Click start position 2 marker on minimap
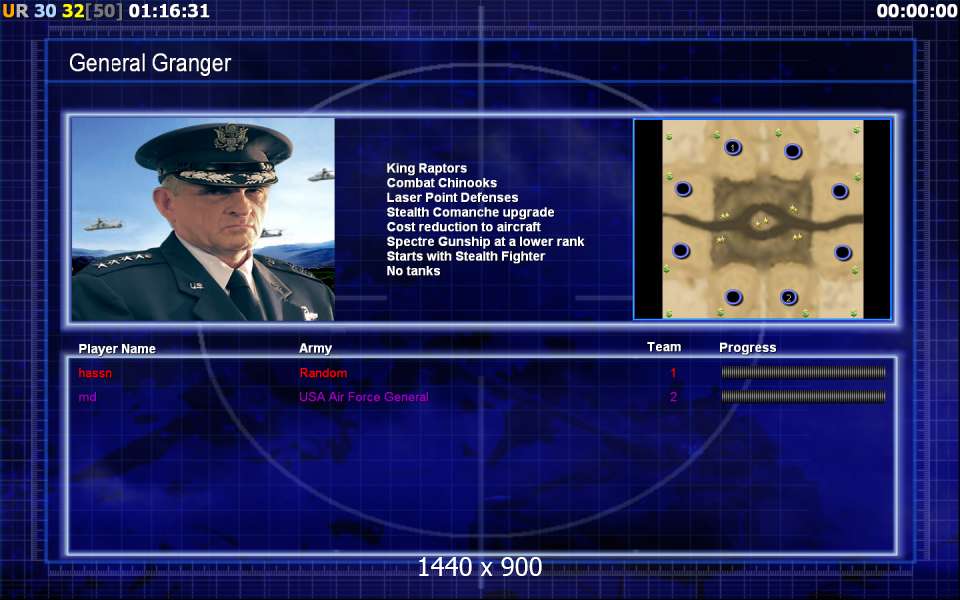The image size is (960, 600). 789,298
